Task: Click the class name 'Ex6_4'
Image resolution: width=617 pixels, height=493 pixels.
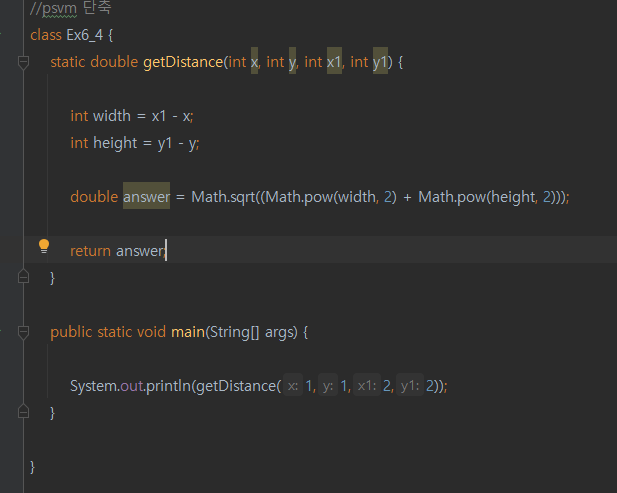Action: [x=85, y=35]
